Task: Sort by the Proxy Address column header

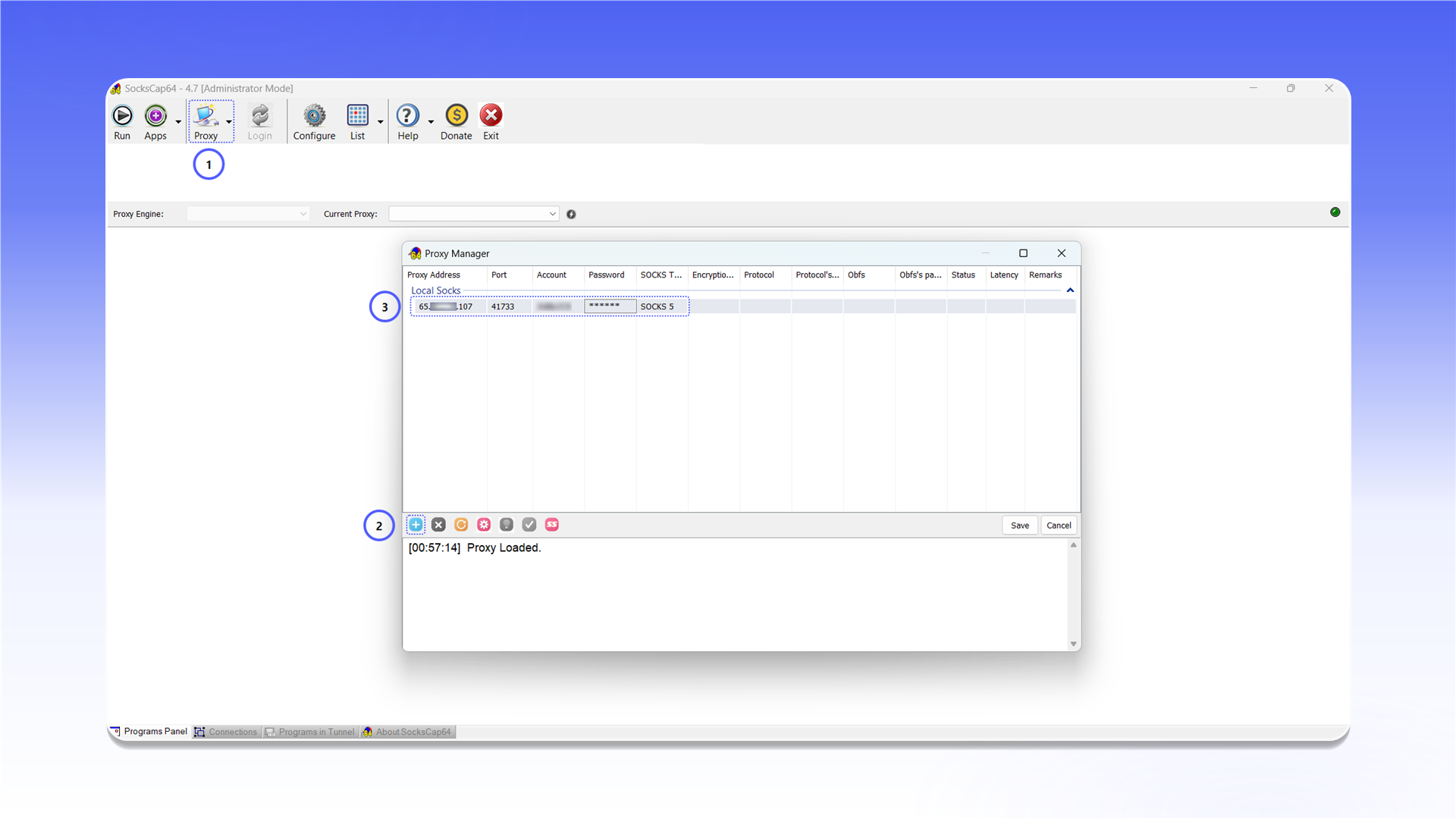Action: pos(444,275)
